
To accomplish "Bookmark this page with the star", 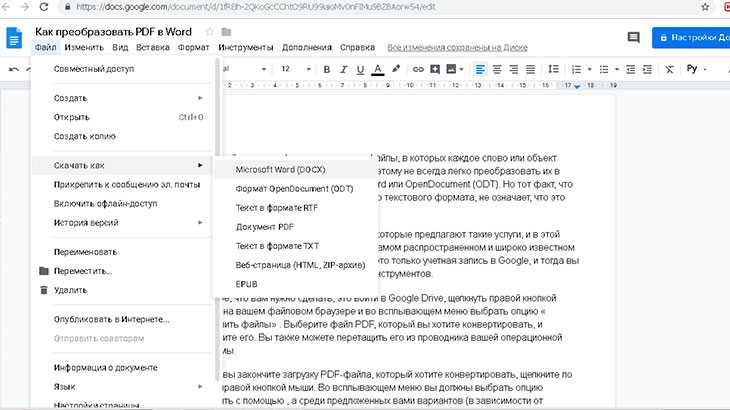I will (705, 7).
